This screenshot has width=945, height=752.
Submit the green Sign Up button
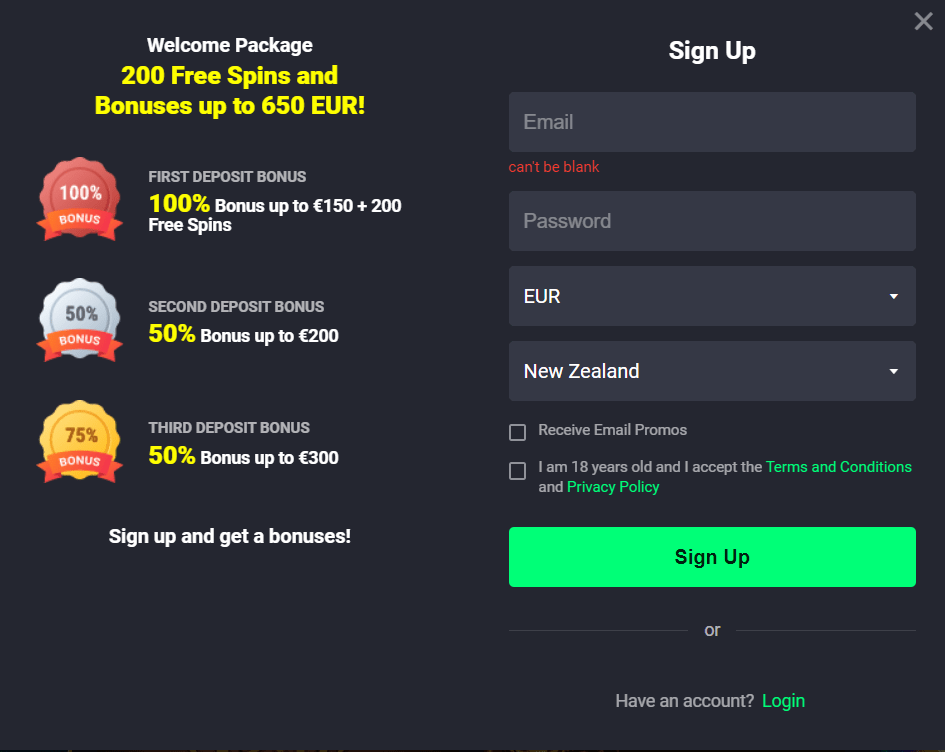712,557
